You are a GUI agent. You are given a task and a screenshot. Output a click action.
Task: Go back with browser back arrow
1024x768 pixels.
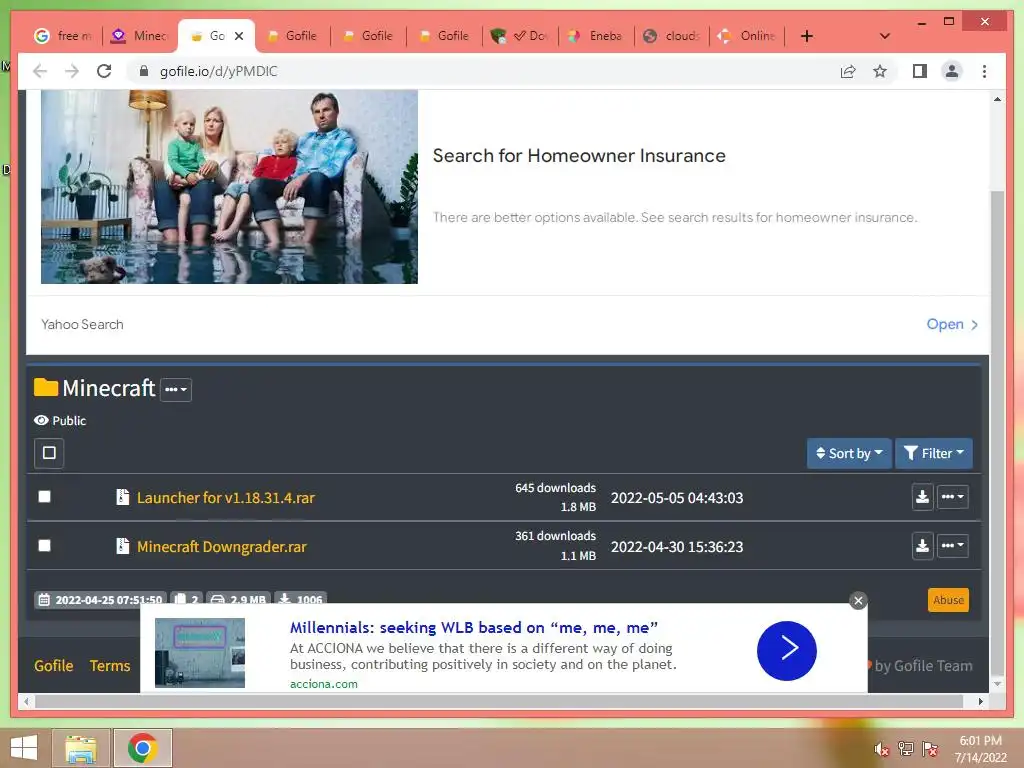(40, 71)
